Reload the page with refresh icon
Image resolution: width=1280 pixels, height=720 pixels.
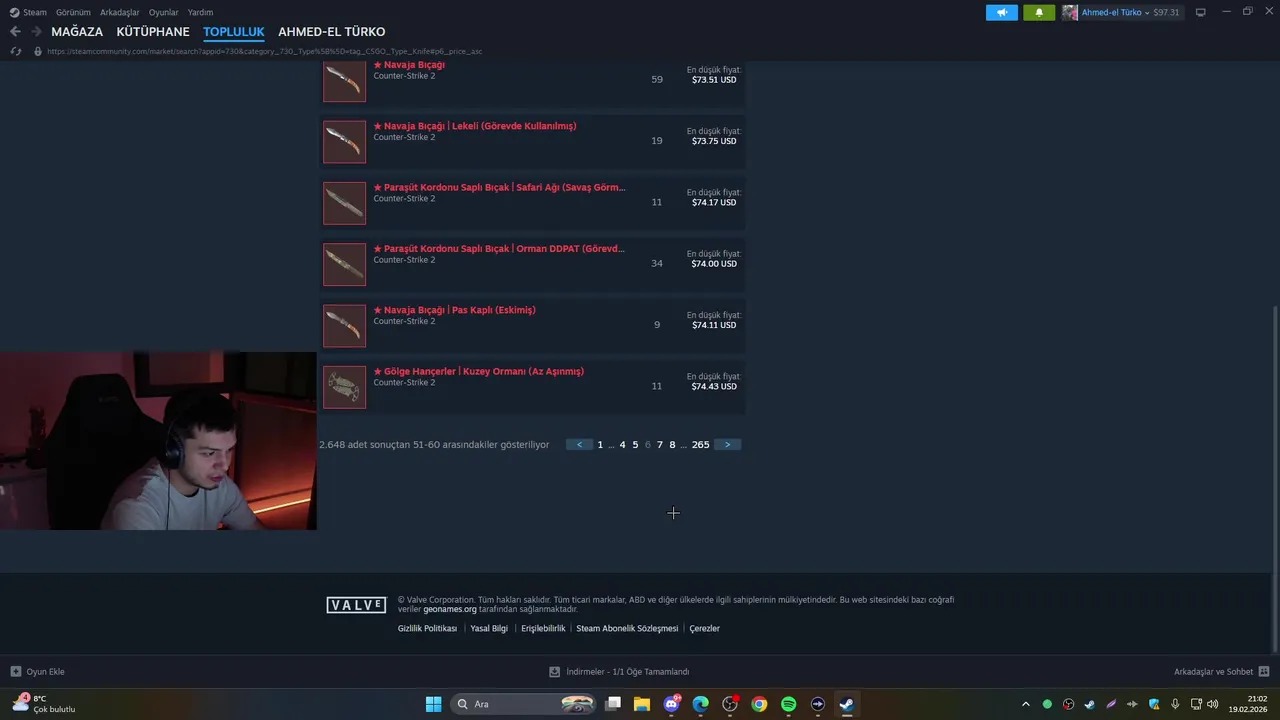pos(15,51)
